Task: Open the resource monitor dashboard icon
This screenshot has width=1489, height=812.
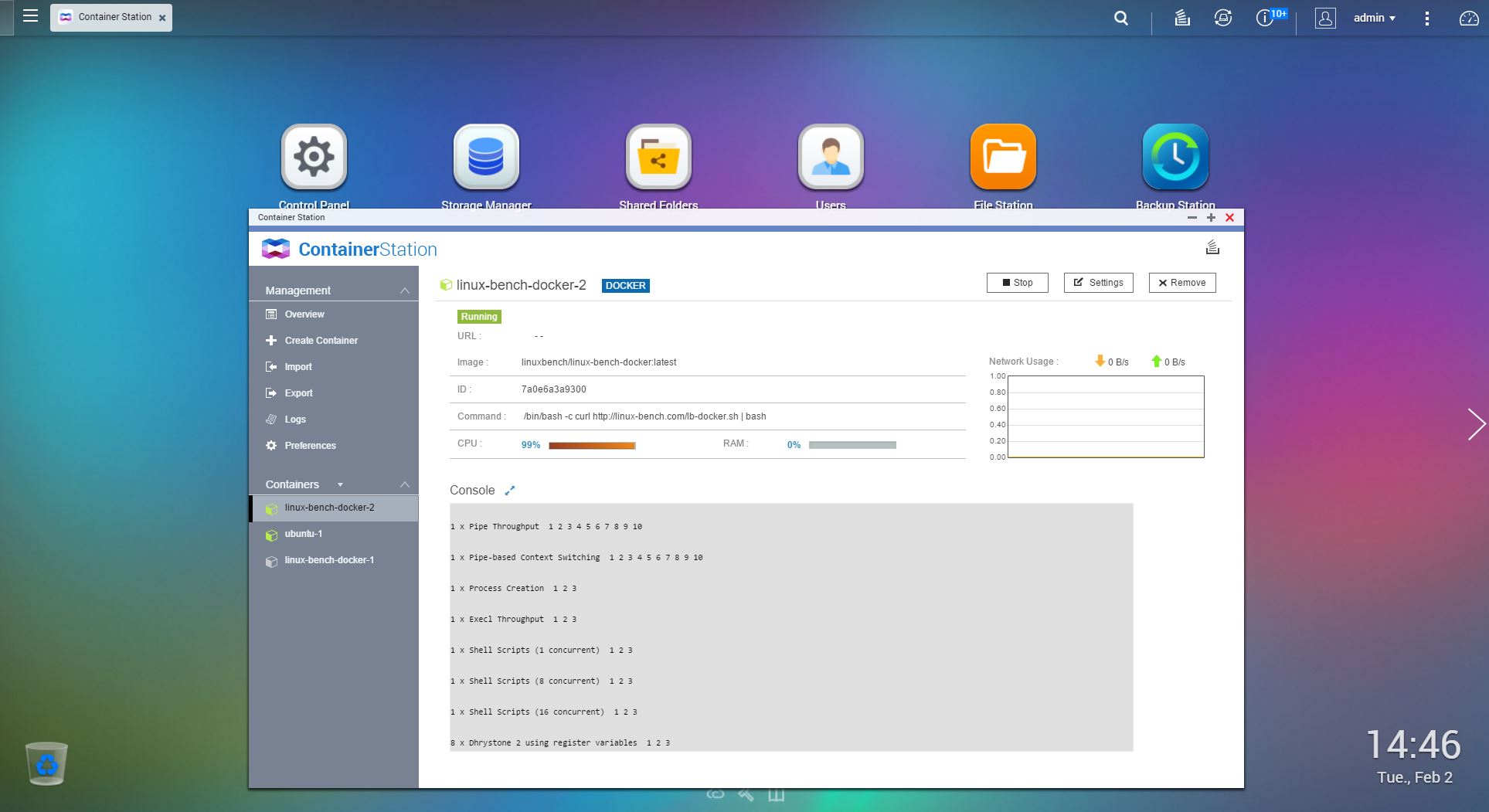Action: (x=1468, y=18)
